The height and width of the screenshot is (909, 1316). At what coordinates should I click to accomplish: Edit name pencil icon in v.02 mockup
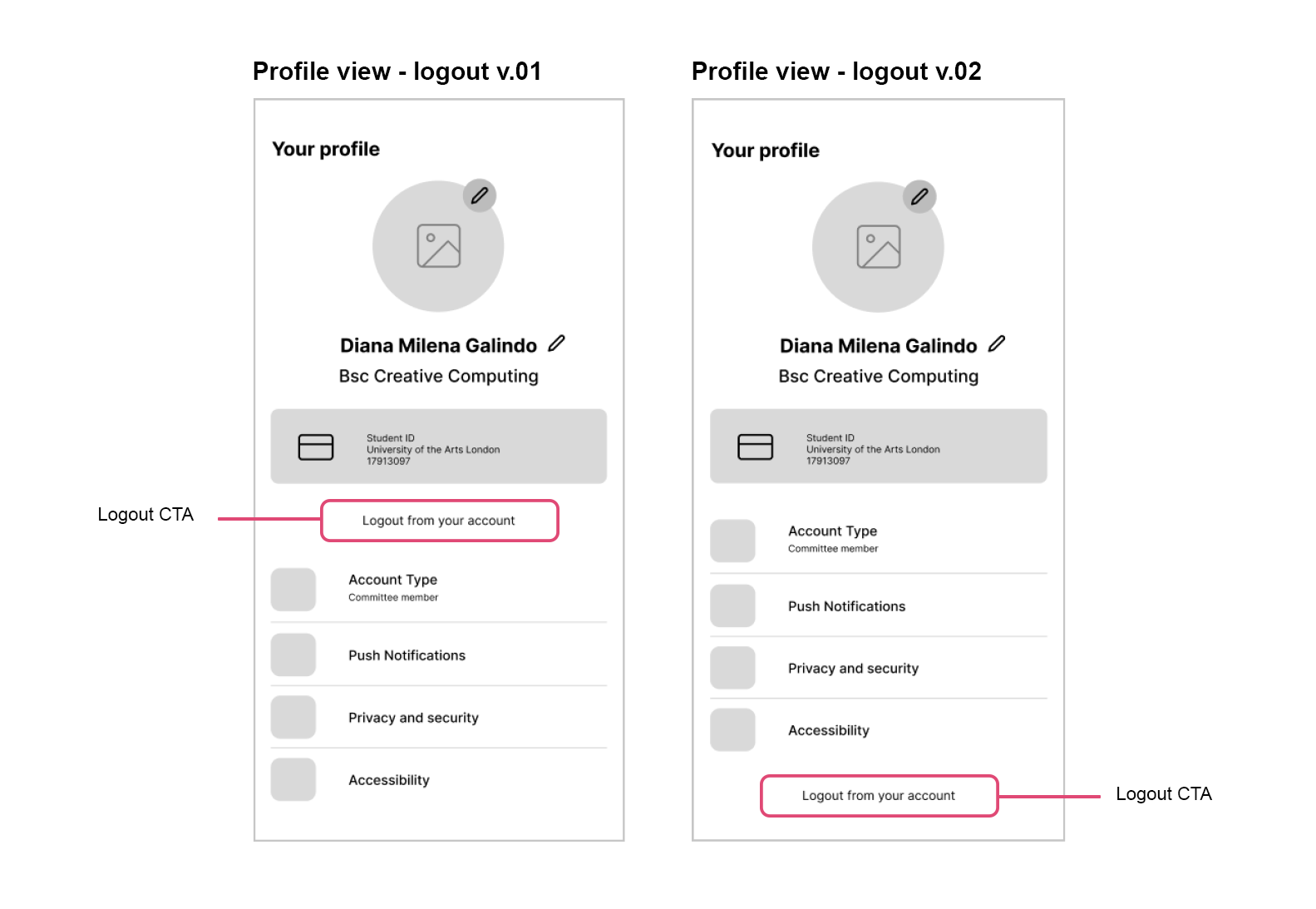click(x=997, y=343)
